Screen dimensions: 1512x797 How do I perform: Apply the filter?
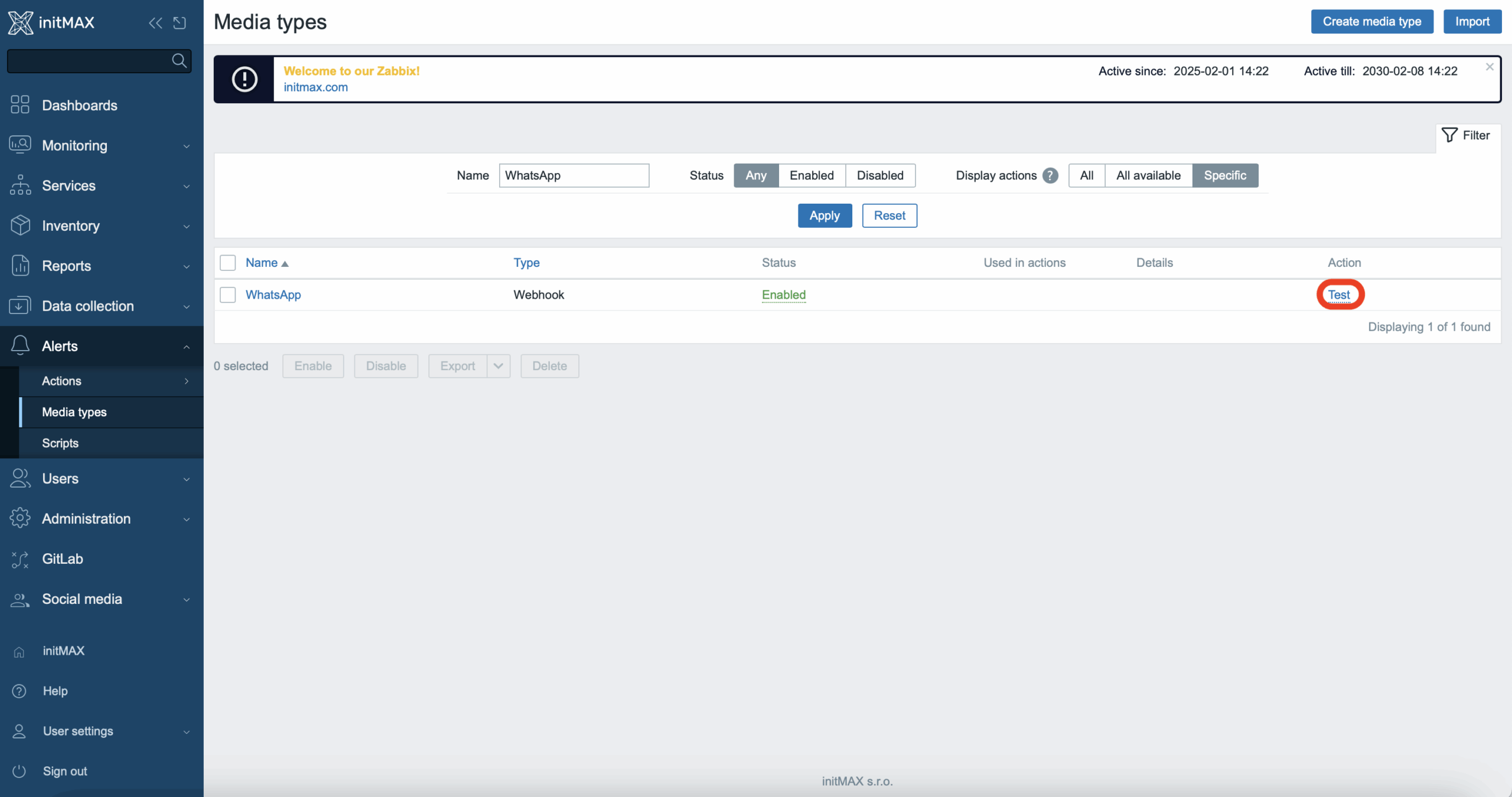pyautogui.click(x=825, y=215)
